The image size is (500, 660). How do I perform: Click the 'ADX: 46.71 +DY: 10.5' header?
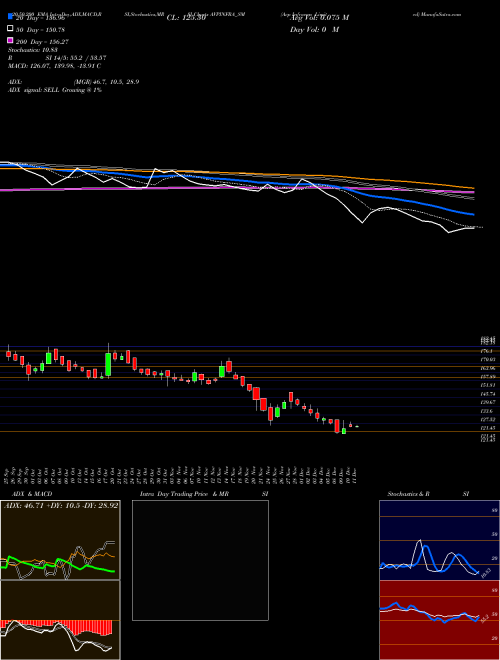tap(61, 505)
